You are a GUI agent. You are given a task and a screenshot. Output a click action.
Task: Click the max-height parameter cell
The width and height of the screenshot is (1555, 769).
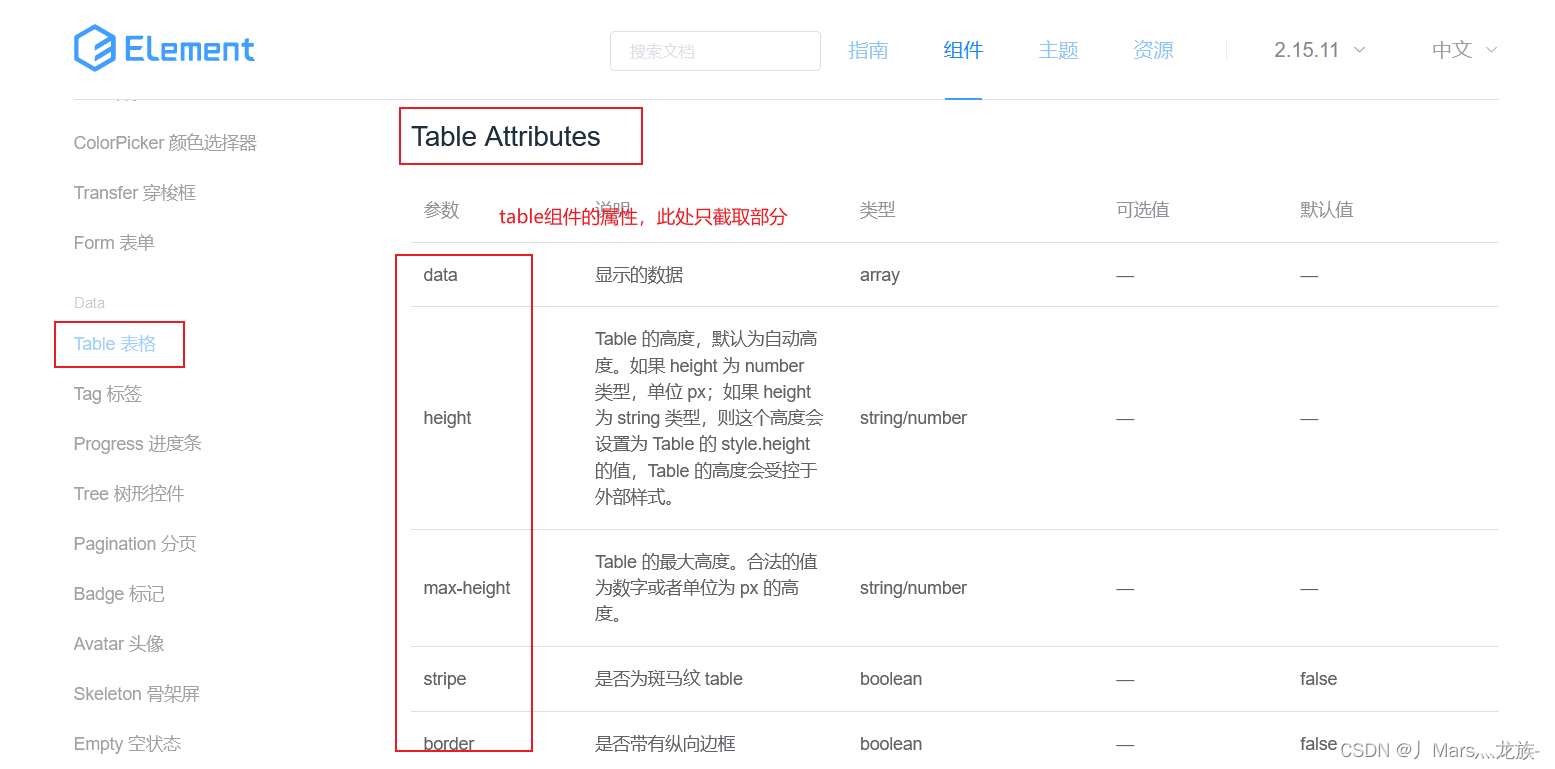[467, 588]
